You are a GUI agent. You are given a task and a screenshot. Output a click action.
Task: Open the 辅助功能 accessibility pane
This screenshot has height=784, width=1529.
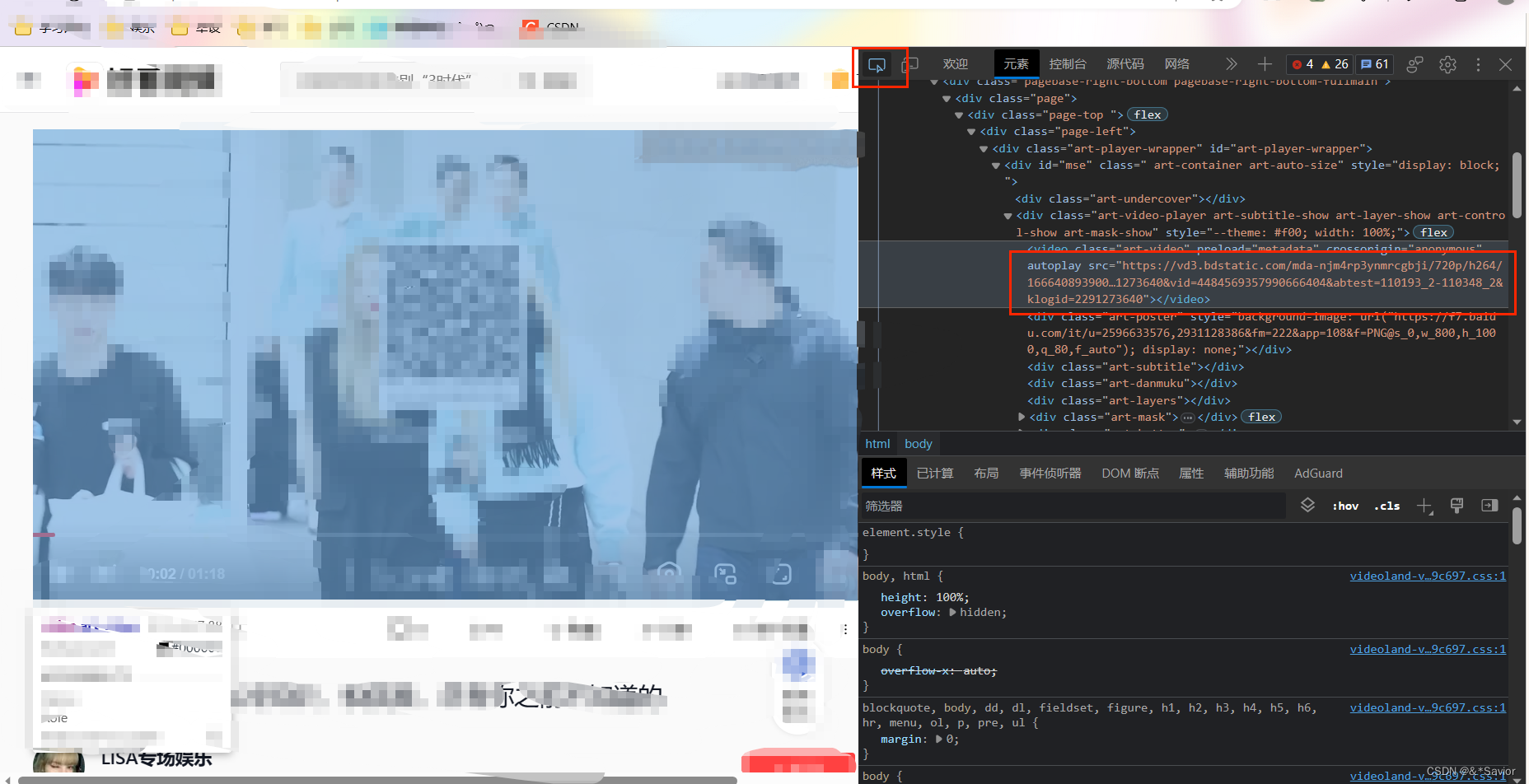[1249, 474]
